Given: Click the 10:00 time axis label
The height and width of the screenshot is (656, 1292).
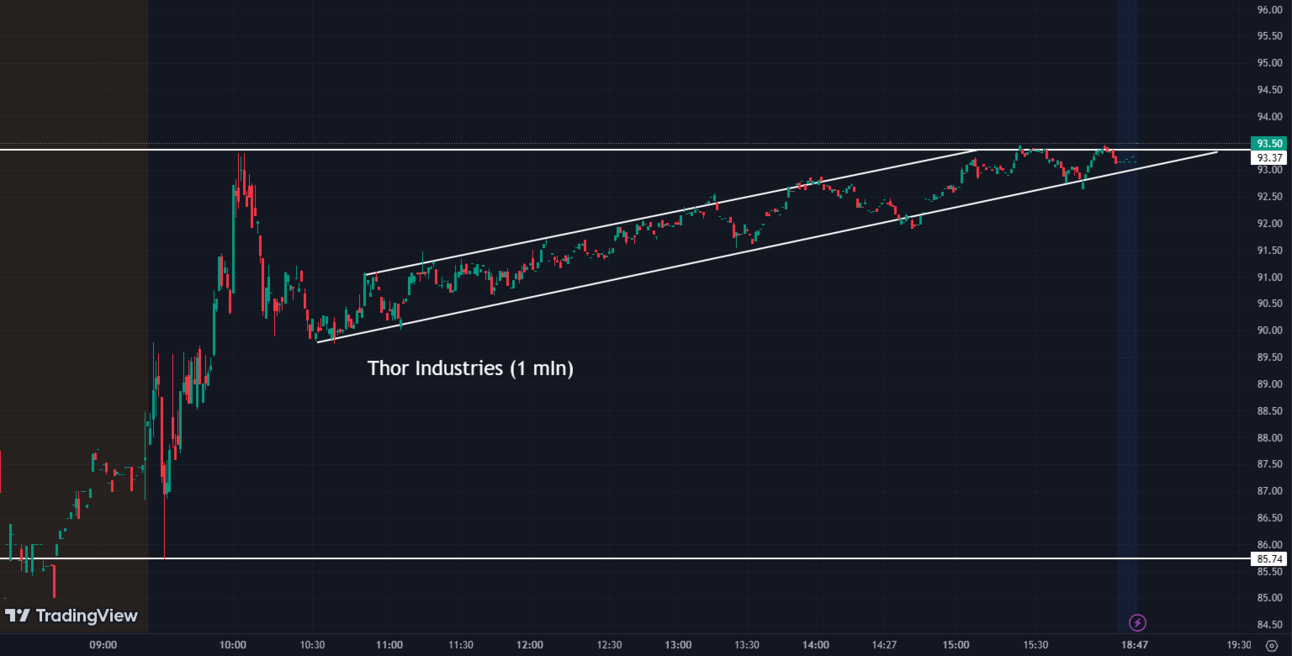Looking at the screenshot, I should tap(233, 646).
